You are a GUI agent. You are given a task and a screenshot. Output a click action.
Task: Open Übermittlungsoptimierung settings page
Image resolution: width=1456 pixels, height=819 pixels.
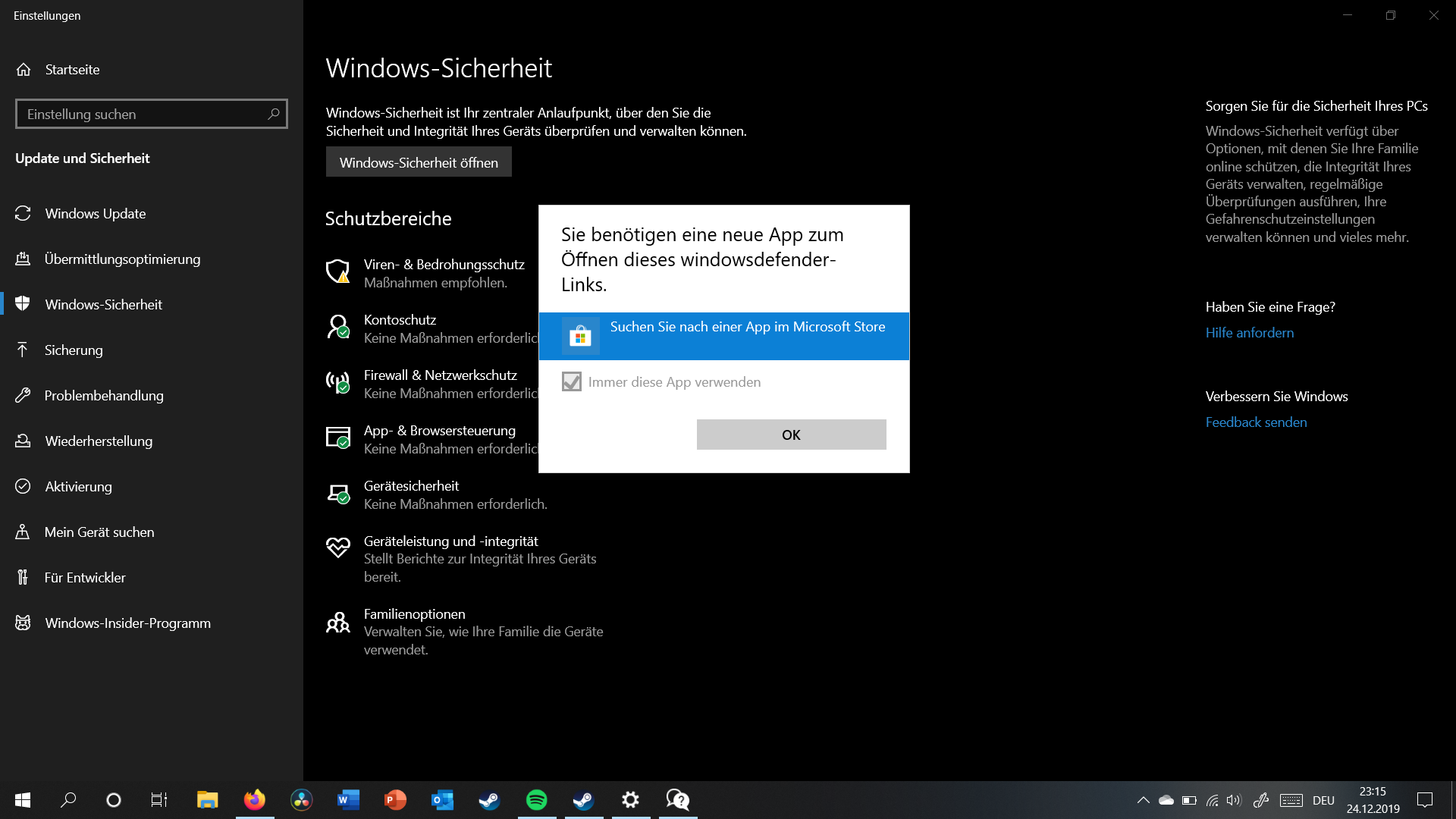122,259
